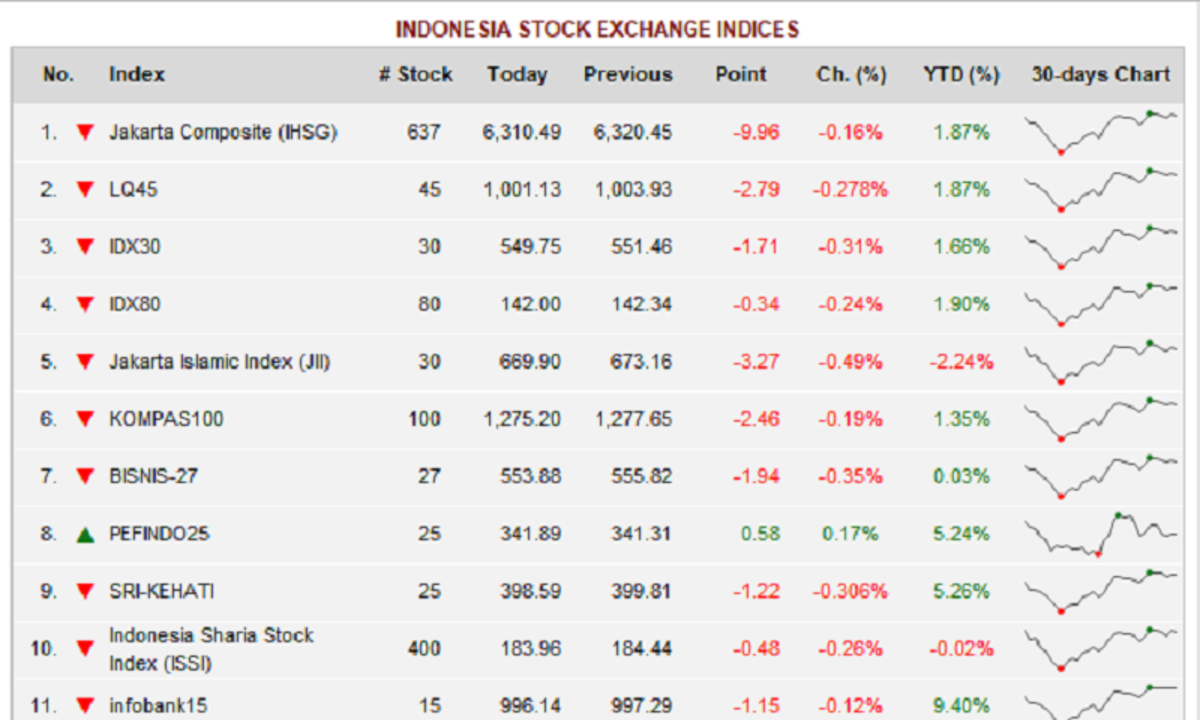Open the Jakarta Composite (IHSG) index link
Image resolution: width=1200 pixels, height=720 pixels.
click(222, 132)
